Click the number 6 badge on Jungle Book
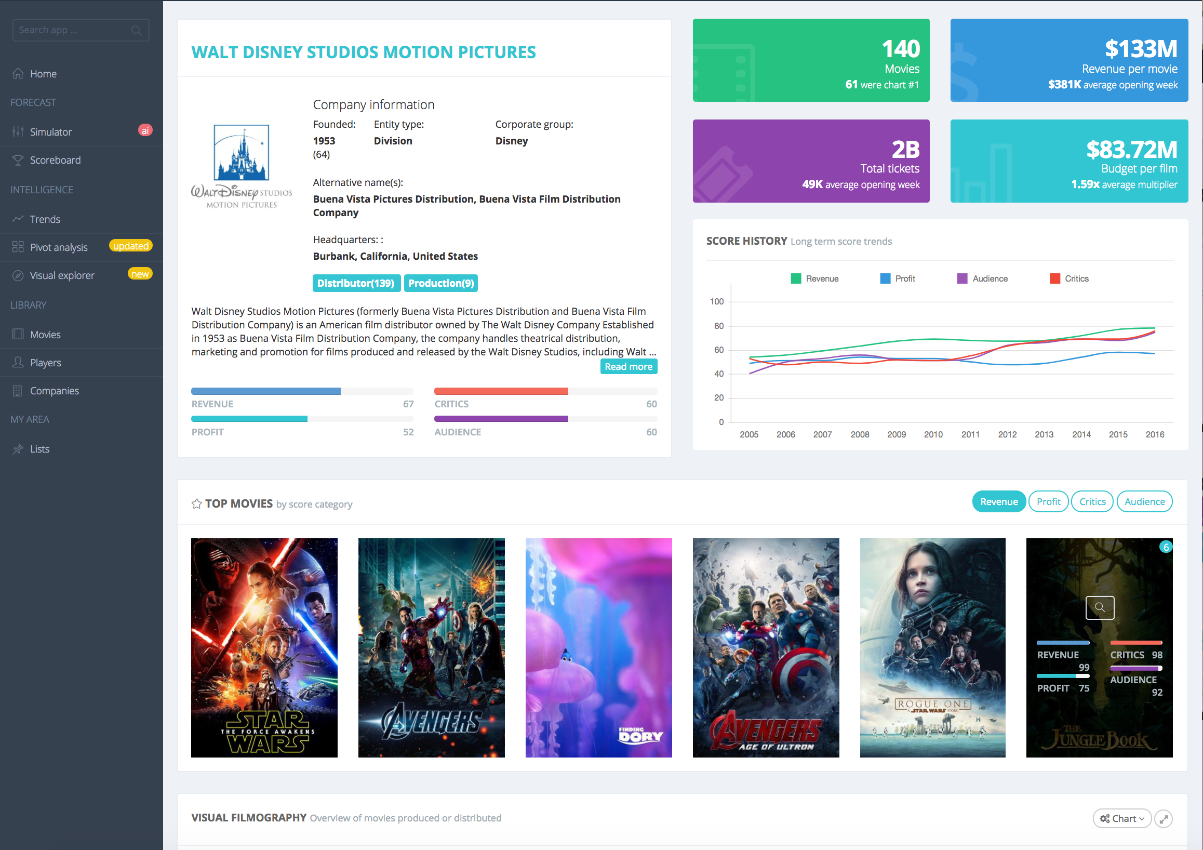This screenshot has height=850, width=1203. tap(1165, 547)
